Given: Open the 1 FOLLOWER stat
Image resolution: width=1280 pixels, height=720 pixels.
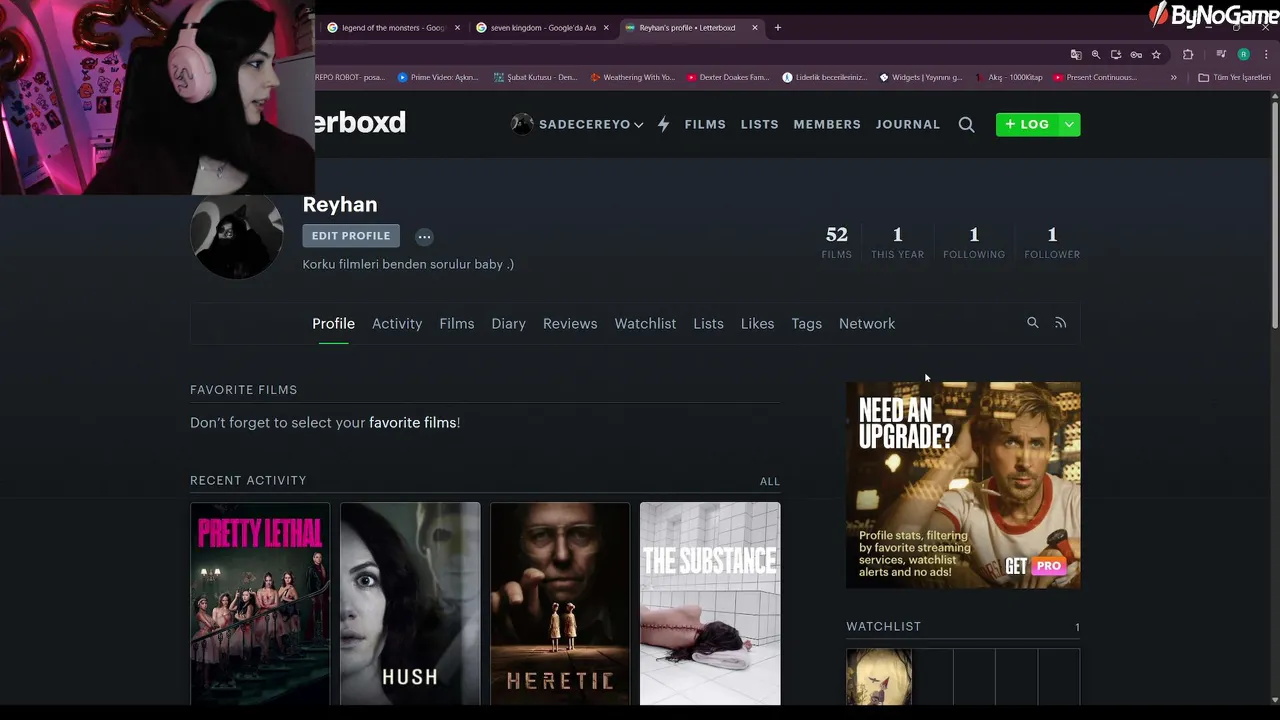Looking at the screenshot, I should coord(1052,242).
